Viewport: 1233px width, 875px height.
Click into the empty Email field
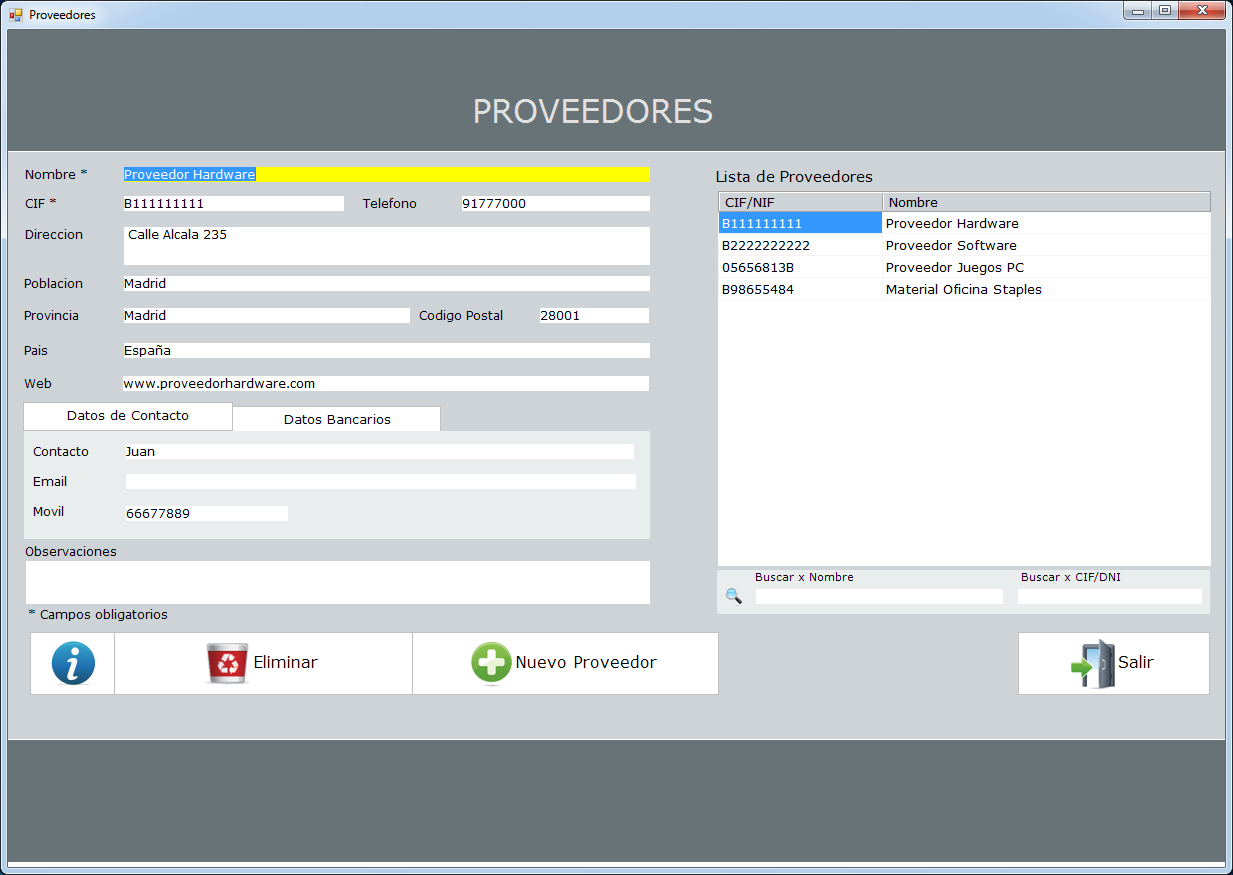380,482
